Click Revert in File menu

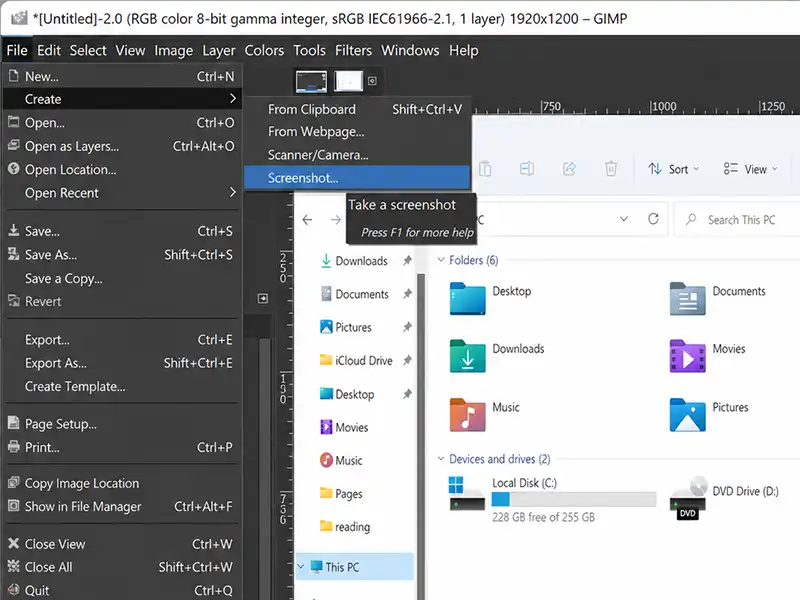point(121,302)
